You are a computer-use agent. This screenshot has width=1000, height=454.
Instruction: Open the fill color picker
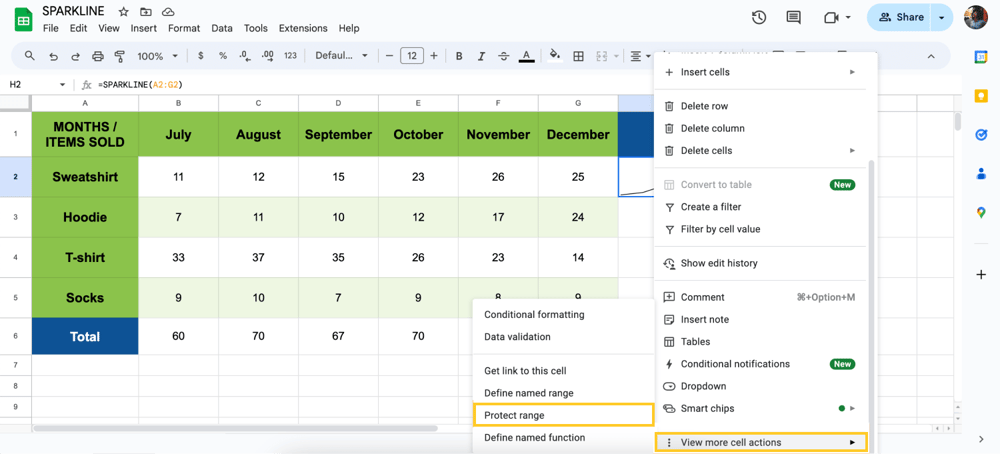[x=555, y=56]
